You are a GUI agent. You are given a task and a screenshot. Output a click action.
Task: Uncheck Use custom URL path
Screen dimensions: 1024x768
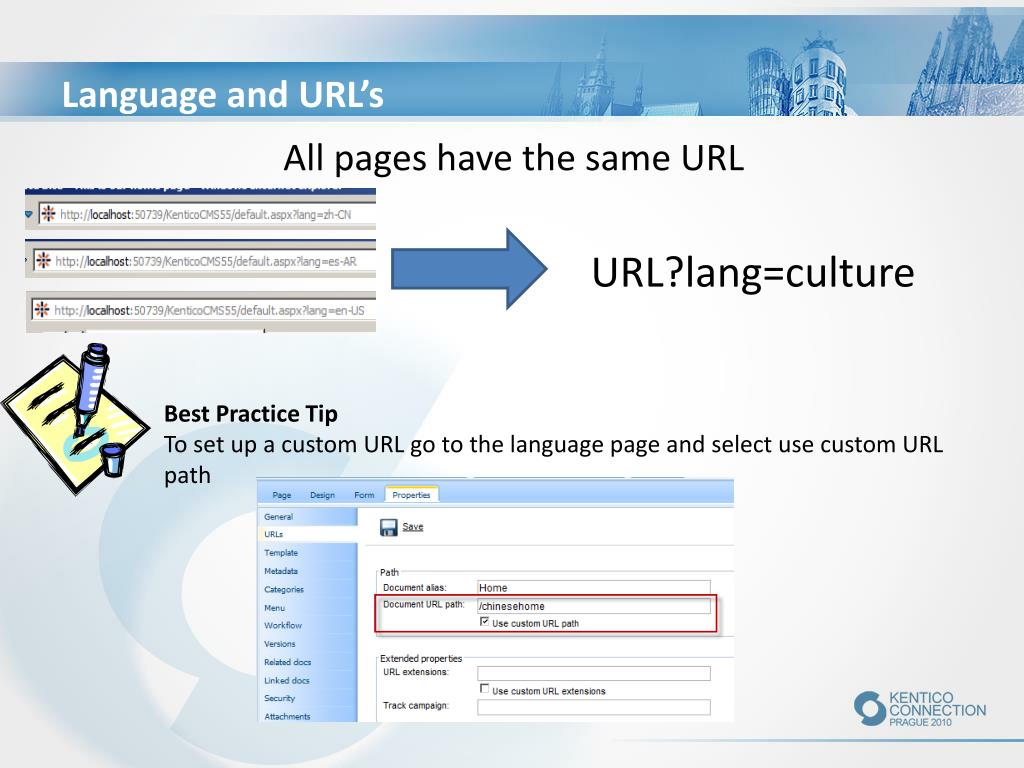coord(485,622)
